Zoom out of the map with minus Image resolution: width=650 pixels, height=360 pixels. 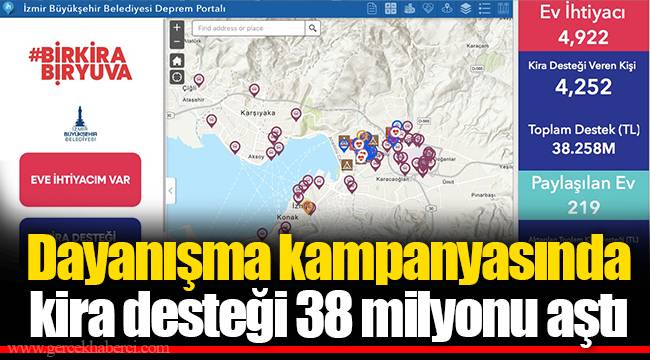(x=177, y=42)
